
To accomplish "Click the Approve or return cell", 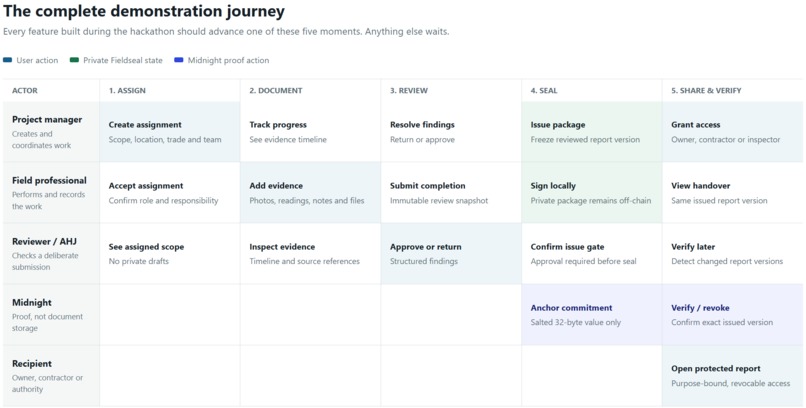I will pos(451,253).
